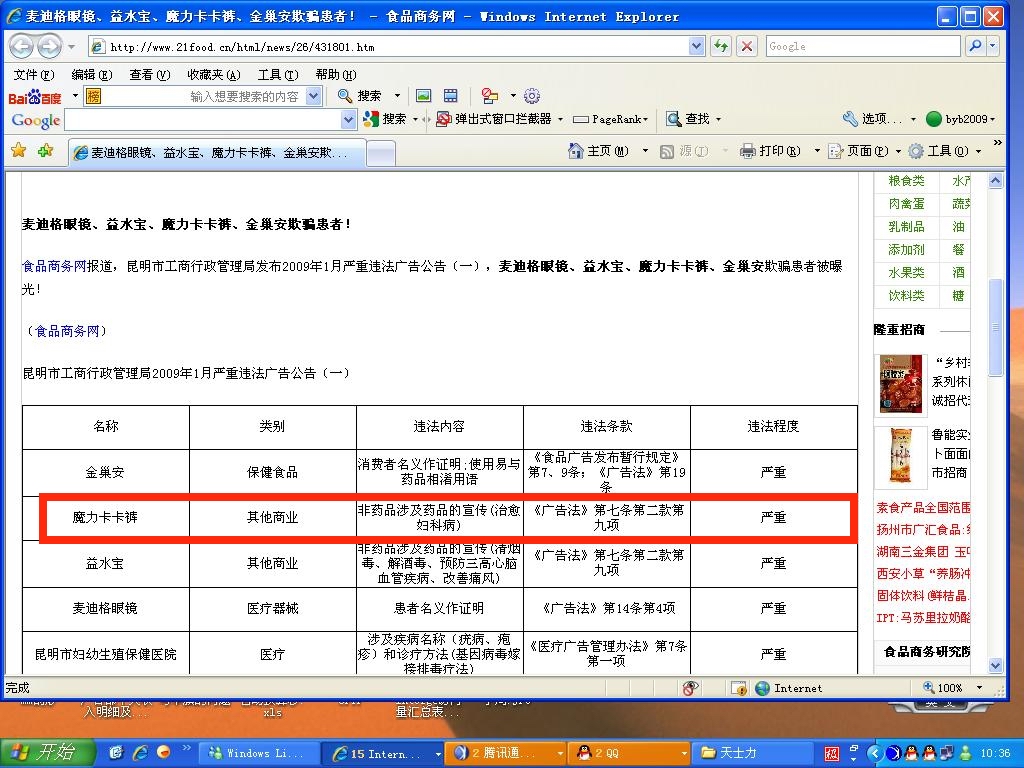The width and height of the screenshot is (1024, 768).
Task: Click the Baidu toolbar video search icon
Action: [x=451, y=96]
